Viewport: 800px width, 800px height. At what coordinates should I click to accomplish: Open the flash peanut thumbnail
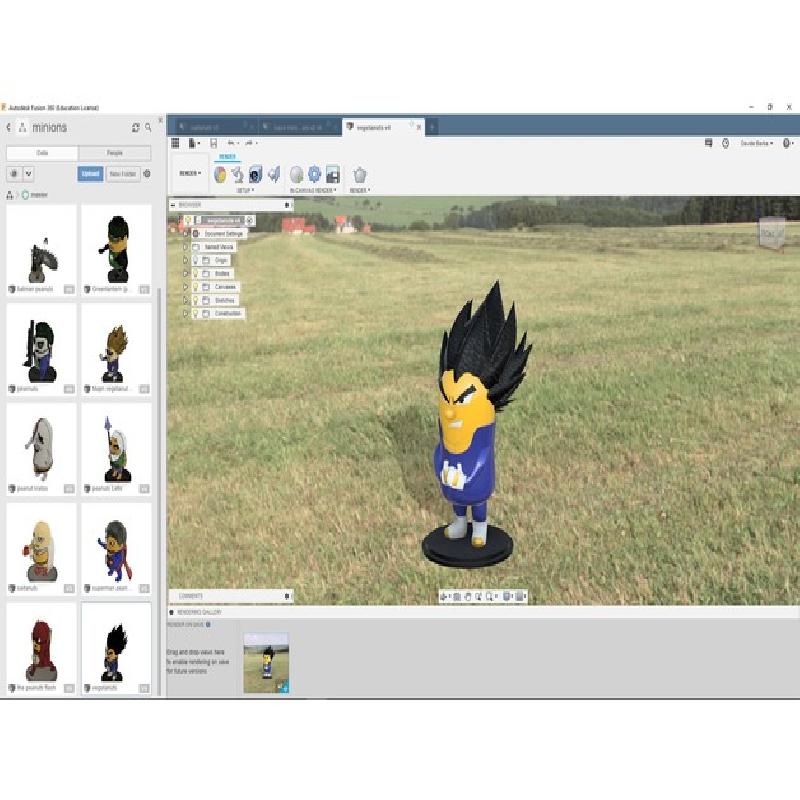tap(41, 648)
